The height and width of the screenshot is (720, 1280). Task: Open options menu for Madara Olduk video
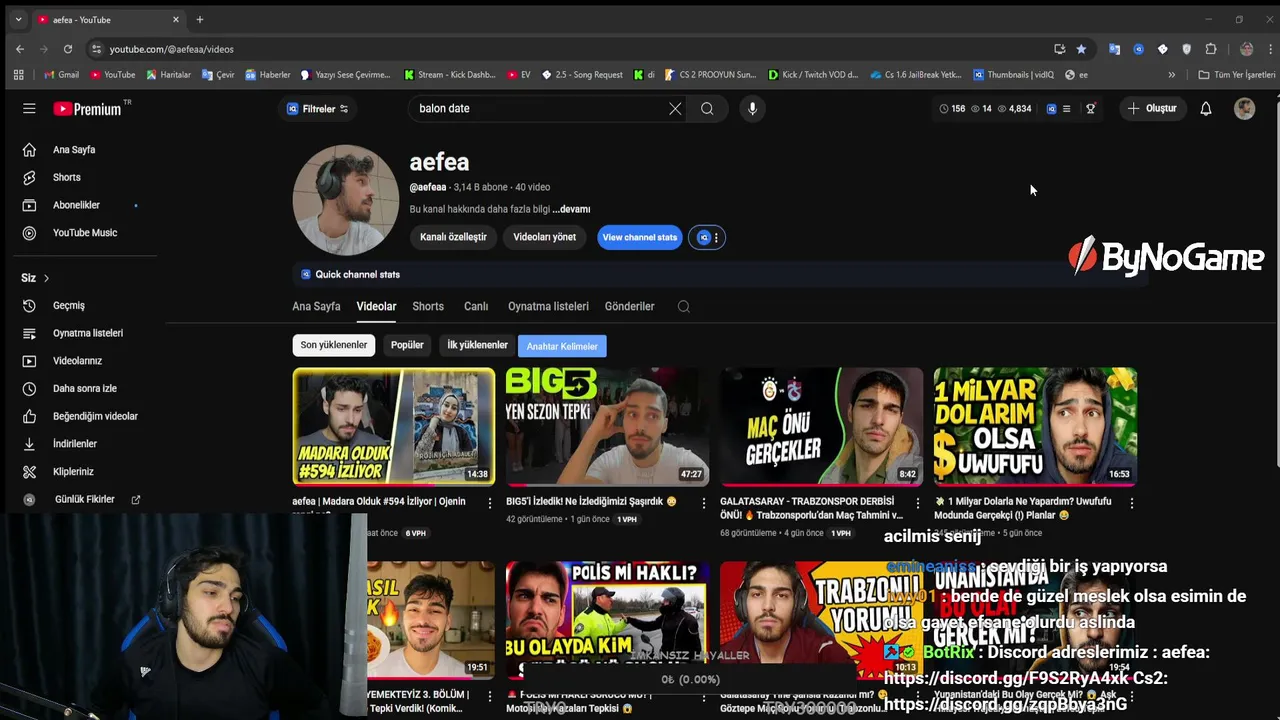coord(489,503)
